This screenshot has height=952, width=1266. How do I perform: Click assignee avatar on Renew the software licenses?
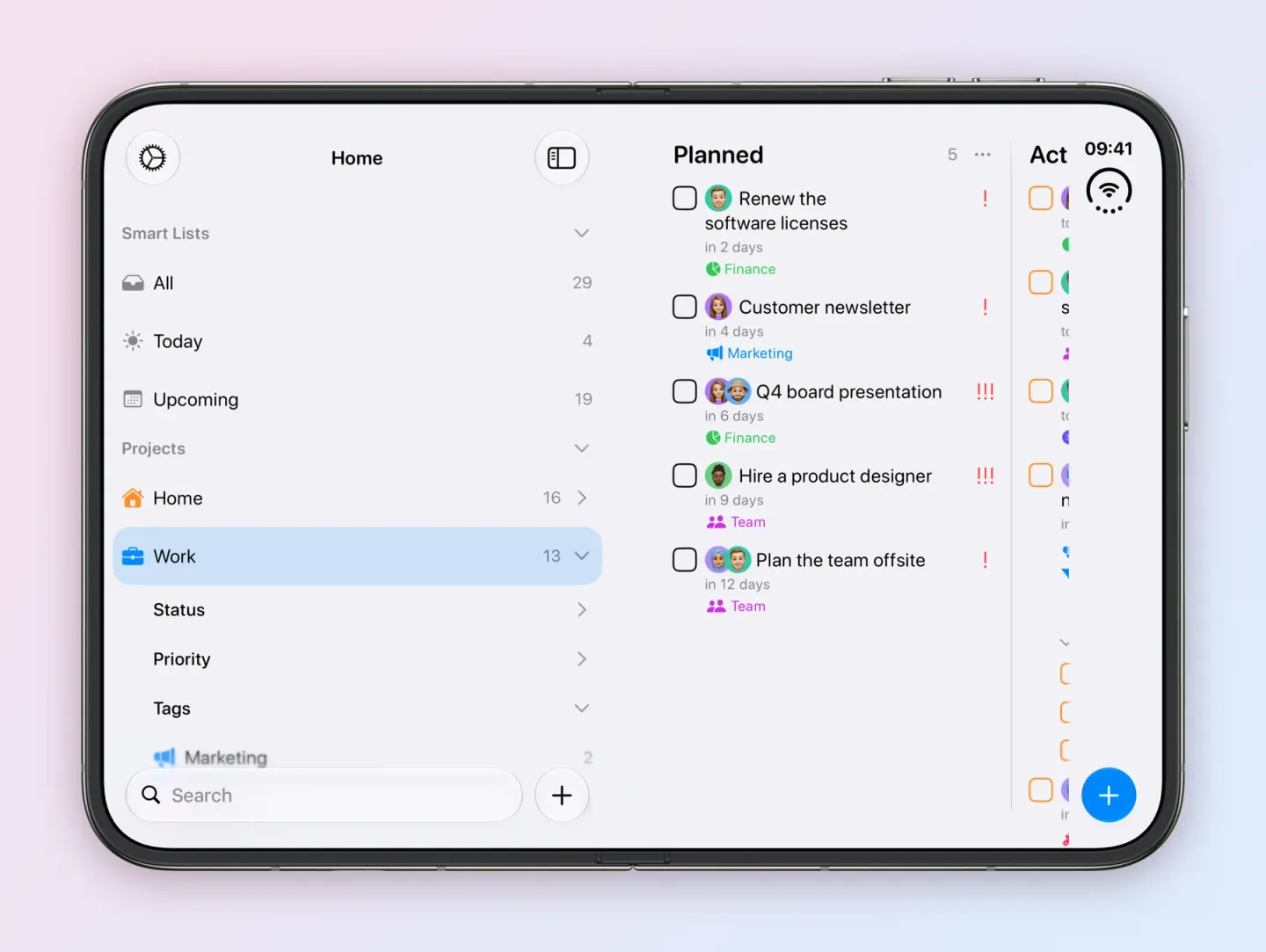click(x=718, y=198)
